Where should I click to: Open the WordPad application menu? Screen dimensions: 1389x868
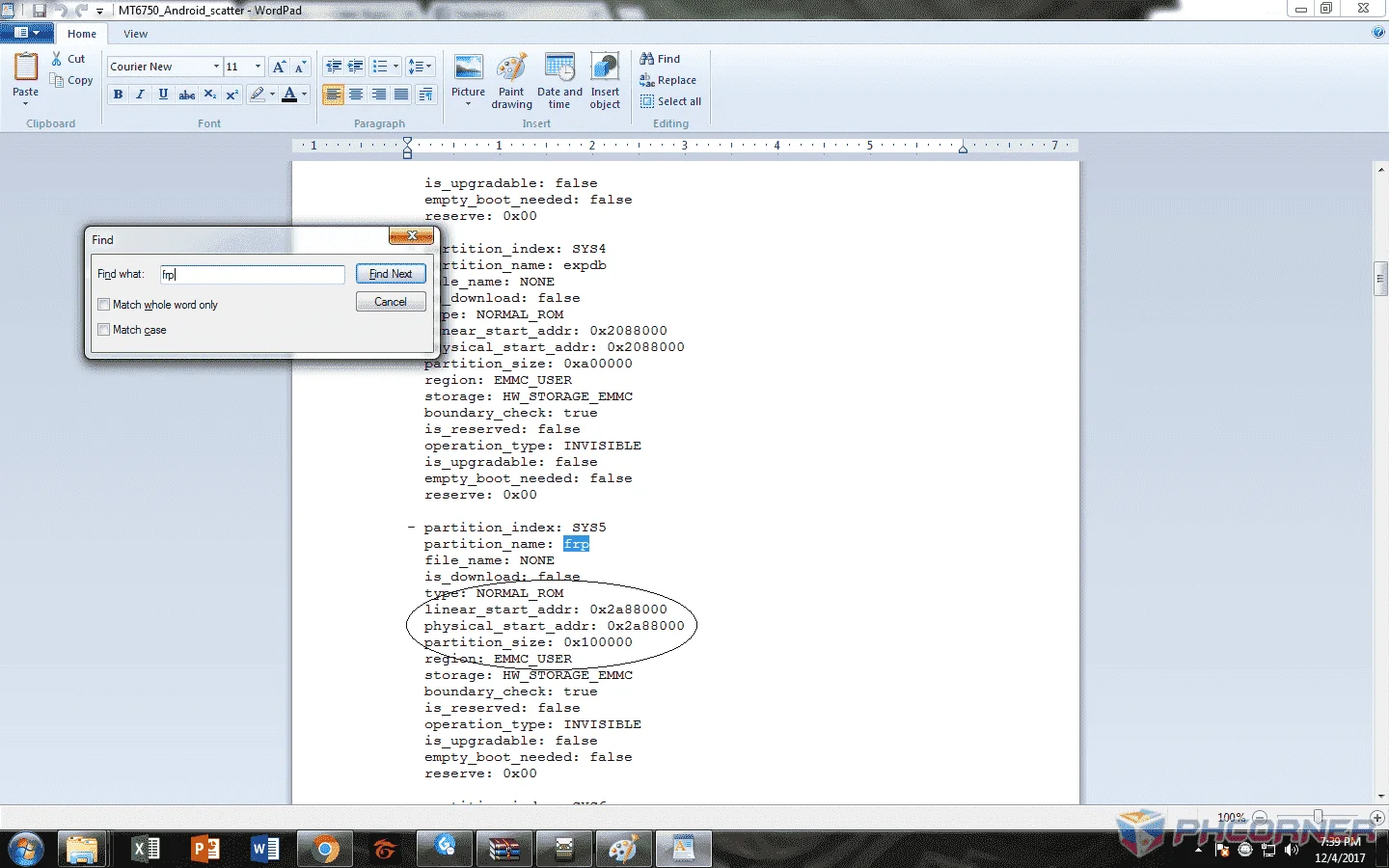[26, 33]
